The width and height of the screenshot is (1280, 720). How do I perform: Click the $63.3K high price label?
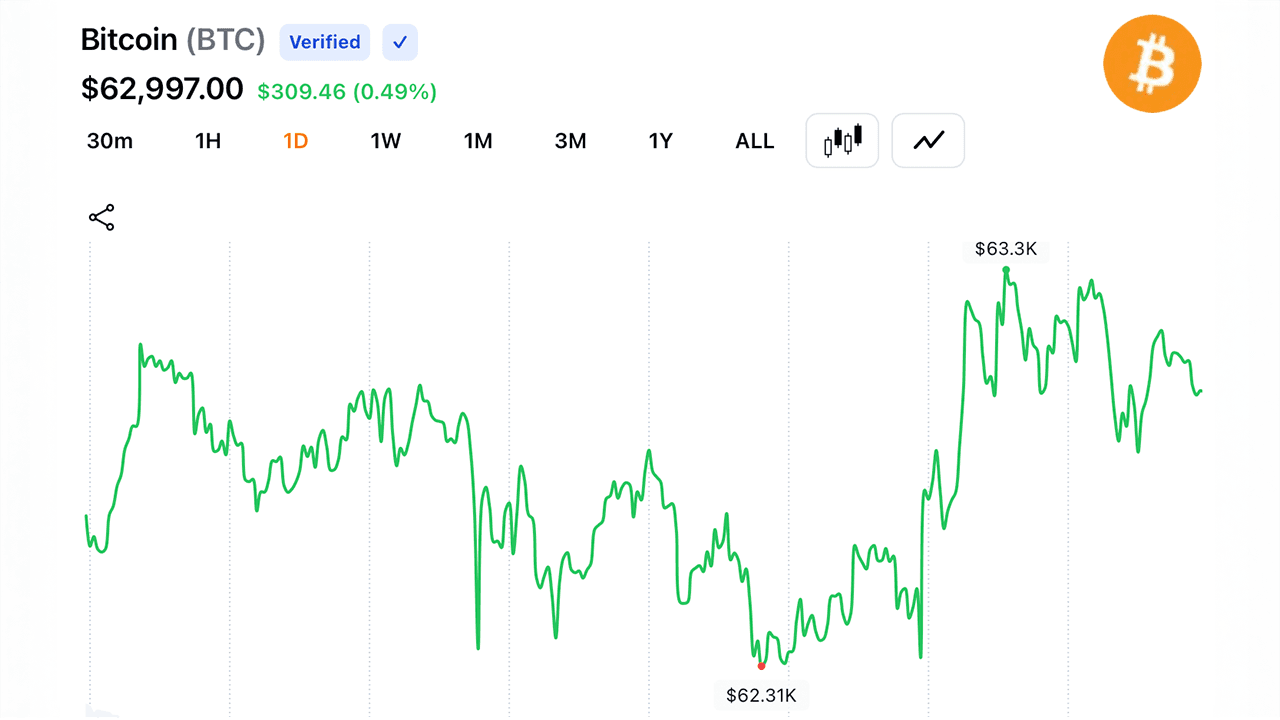tap(1006, 249)
